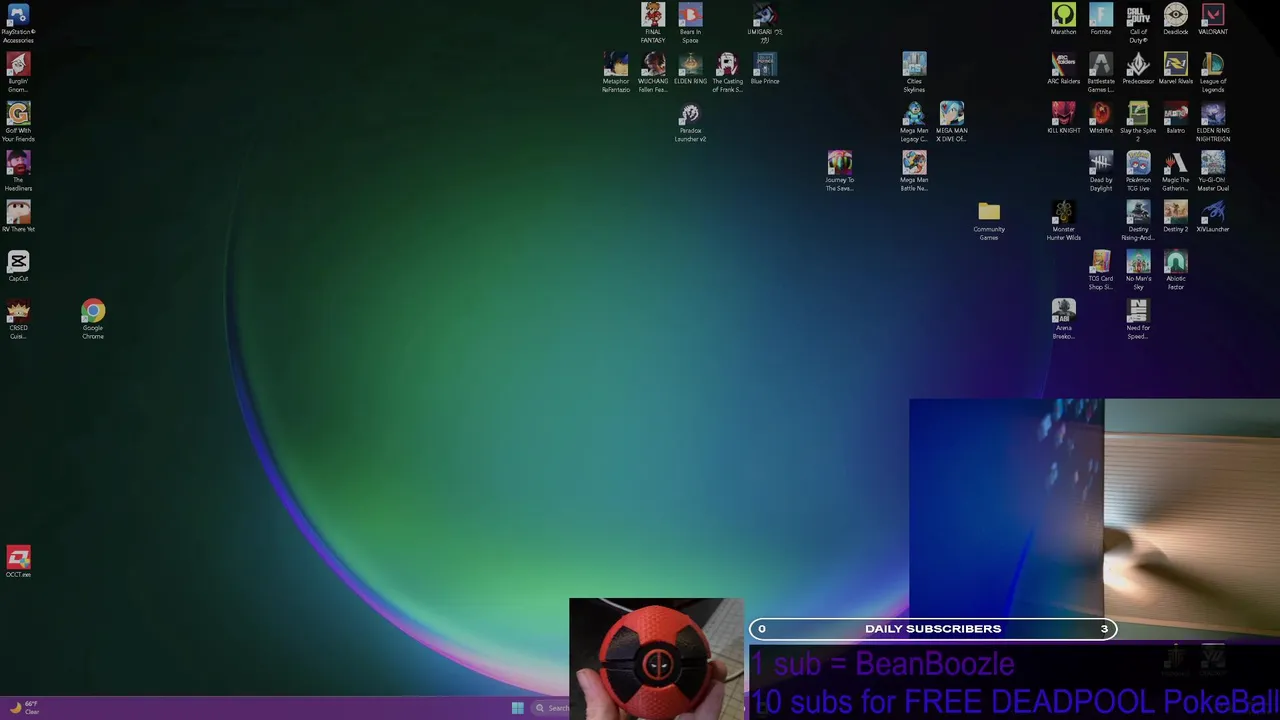This screenshot has height=720, width=1280.
Task: Select ELDEN RING NIGHTREIGN icon
Action: point(1213,122)
